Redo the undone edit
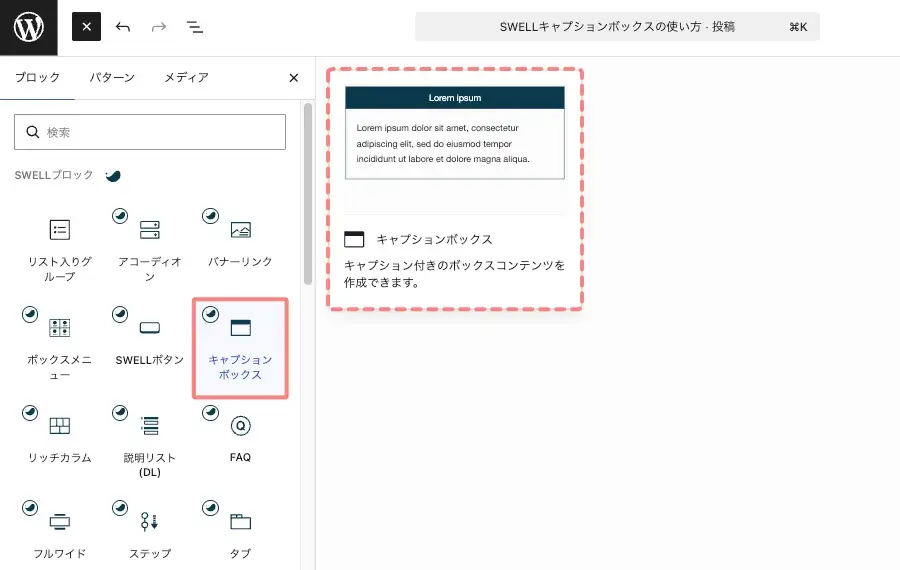Viewport: 900px width, 570px height. [x=159, y=26]
